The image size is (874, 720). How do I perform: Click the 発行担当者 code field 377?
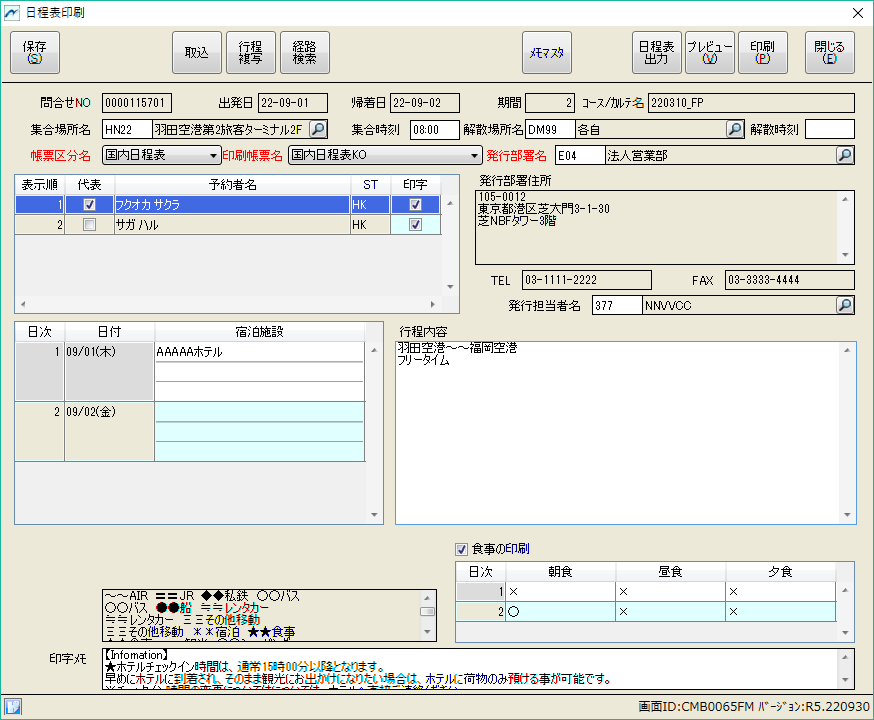point(617,305)
